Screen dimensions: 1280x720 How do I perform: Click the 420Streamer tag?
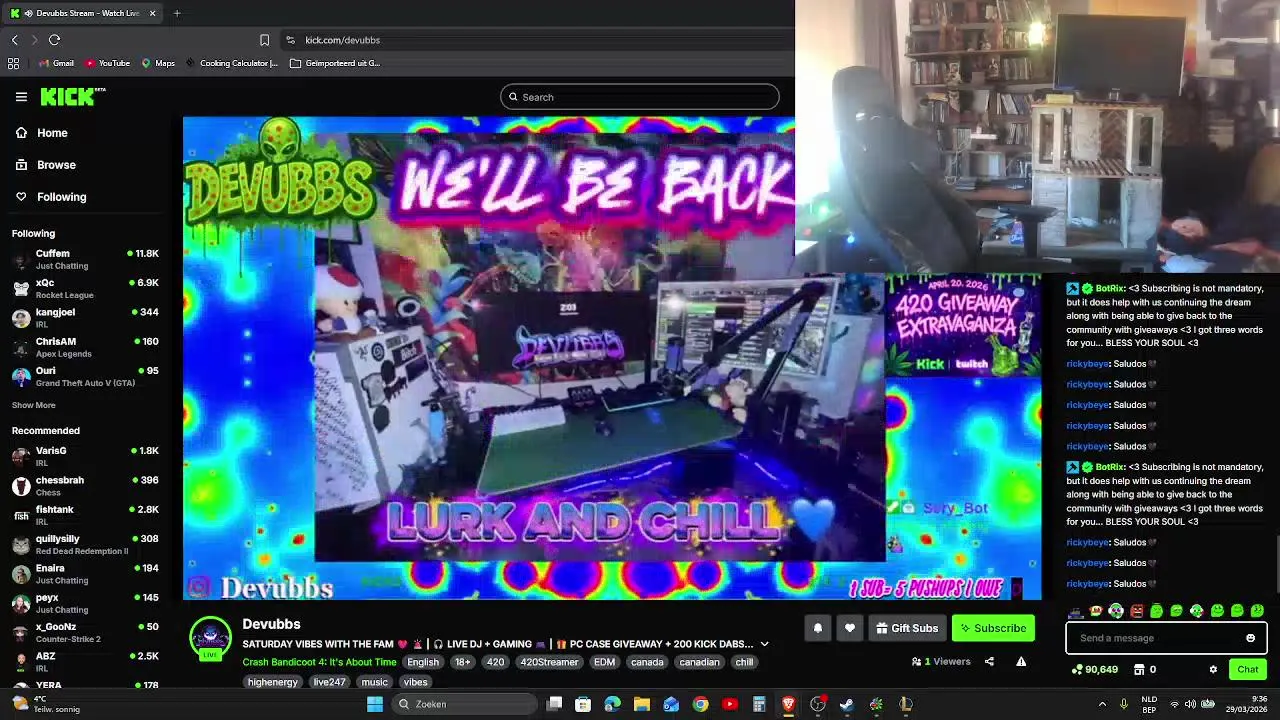click(x=549, y=662)
